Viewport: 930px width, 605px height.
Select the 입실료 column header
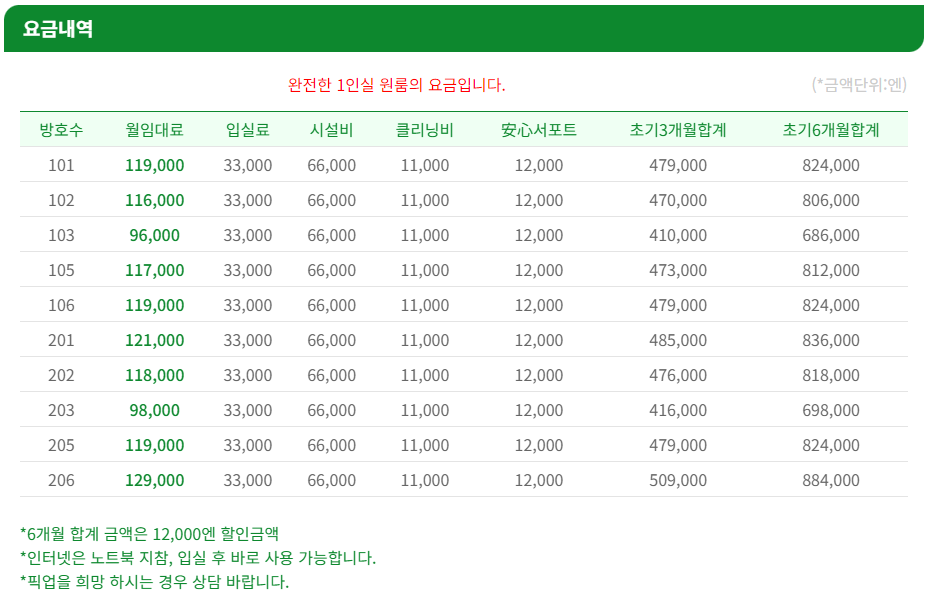(x=247, y=130)
